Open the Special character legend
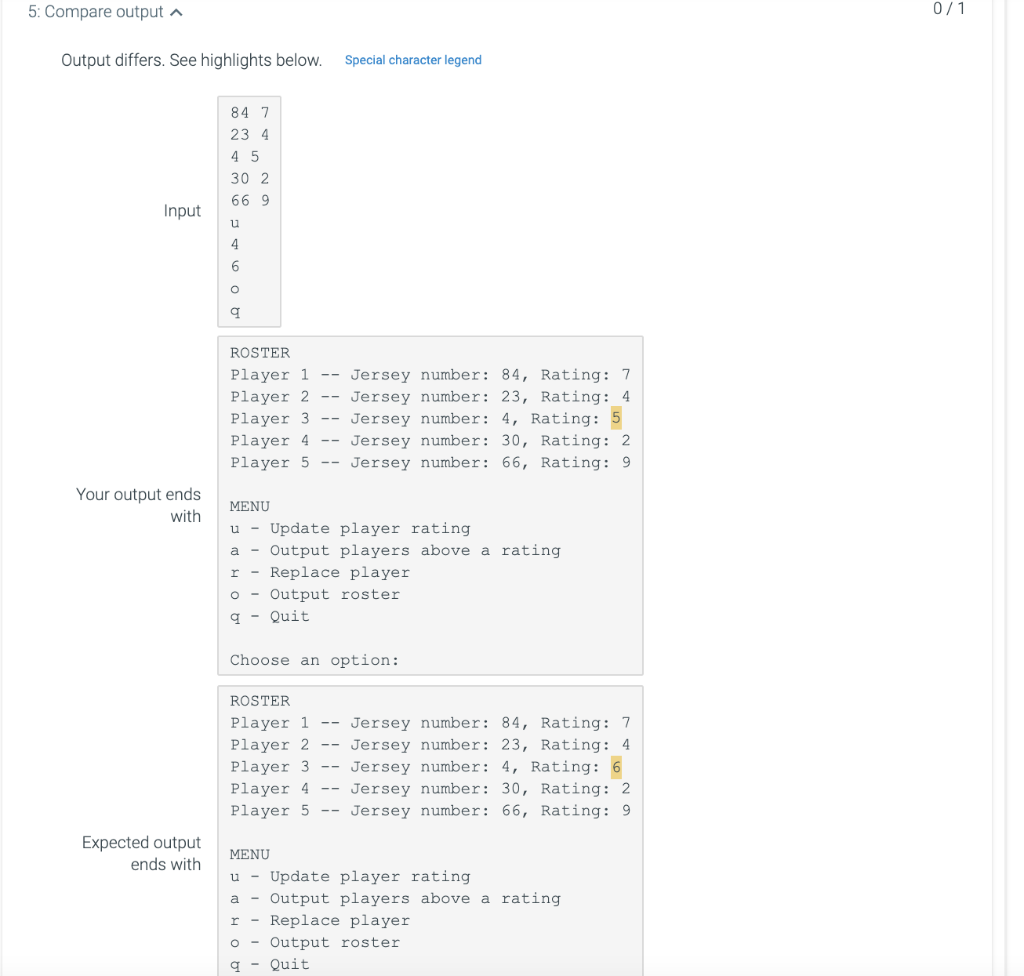This screenshot has width=1024, height=976. (413, 60)
